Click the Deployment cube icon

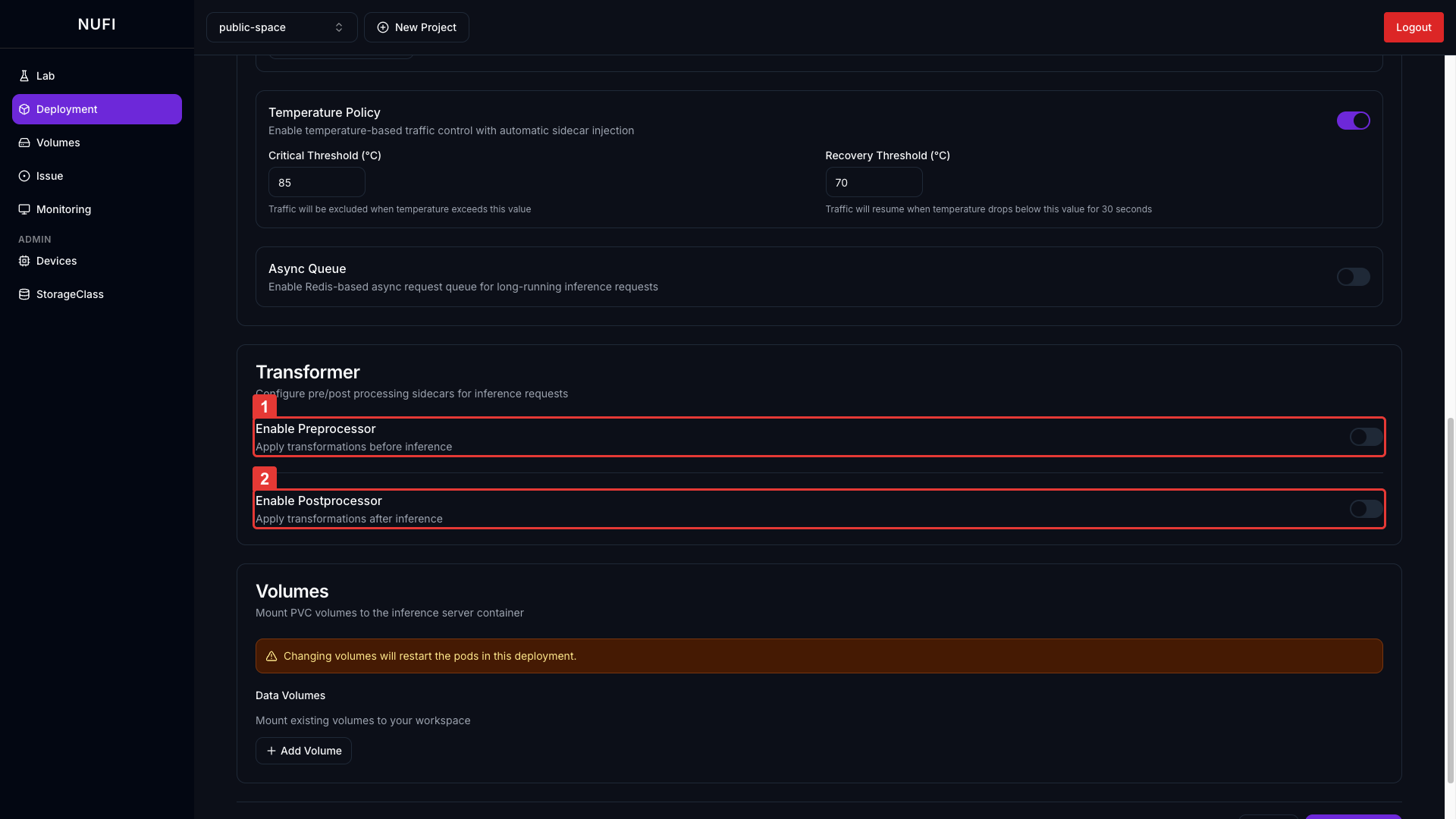(24, 109)
